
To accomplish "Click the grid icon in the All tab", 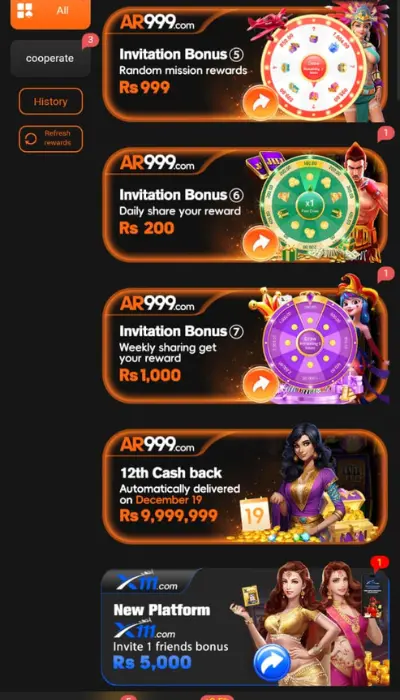I will [25, 10].
